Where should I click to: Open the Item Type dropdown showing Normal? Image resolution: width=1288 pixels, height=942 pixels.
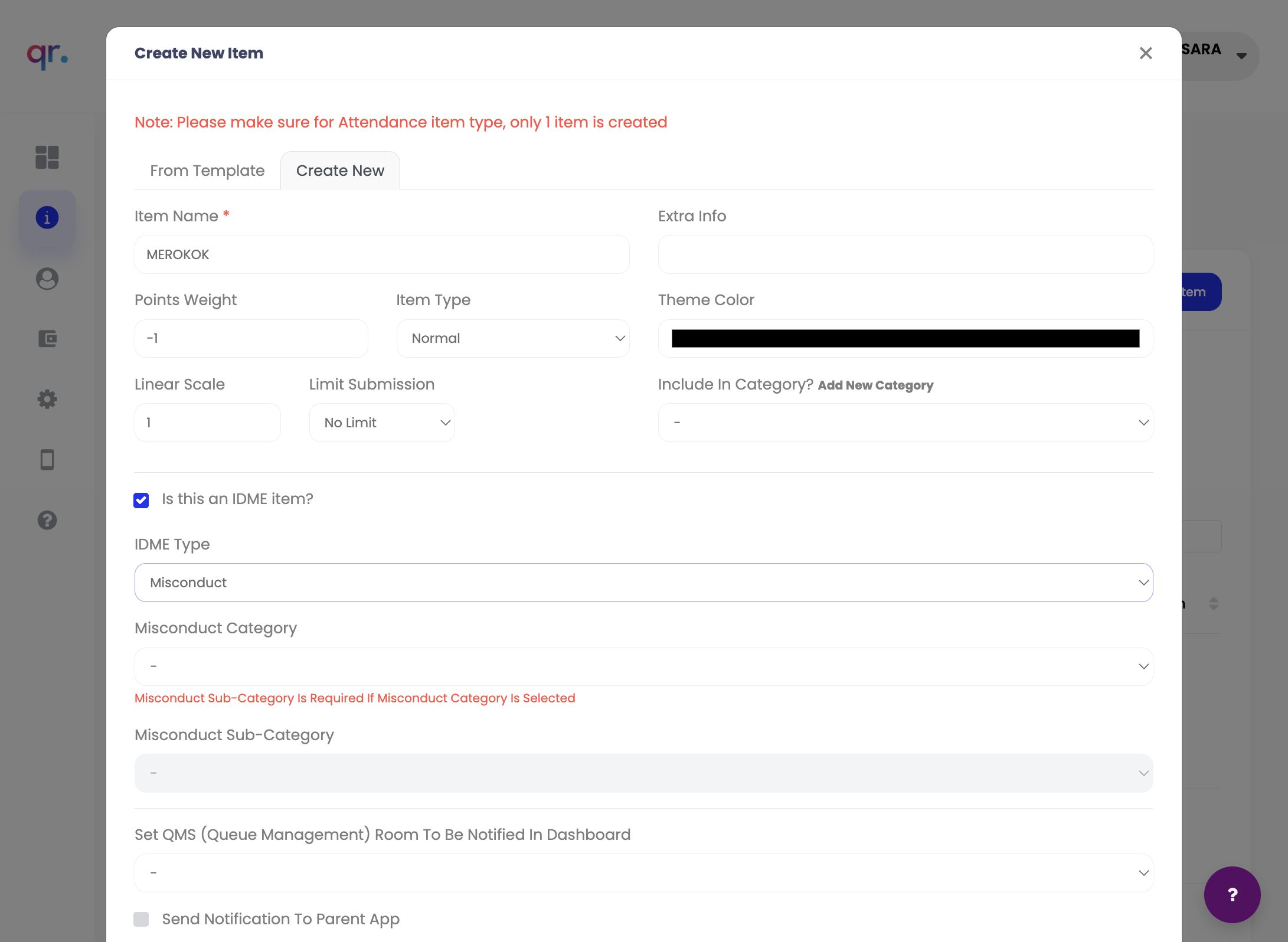point(513,338)
